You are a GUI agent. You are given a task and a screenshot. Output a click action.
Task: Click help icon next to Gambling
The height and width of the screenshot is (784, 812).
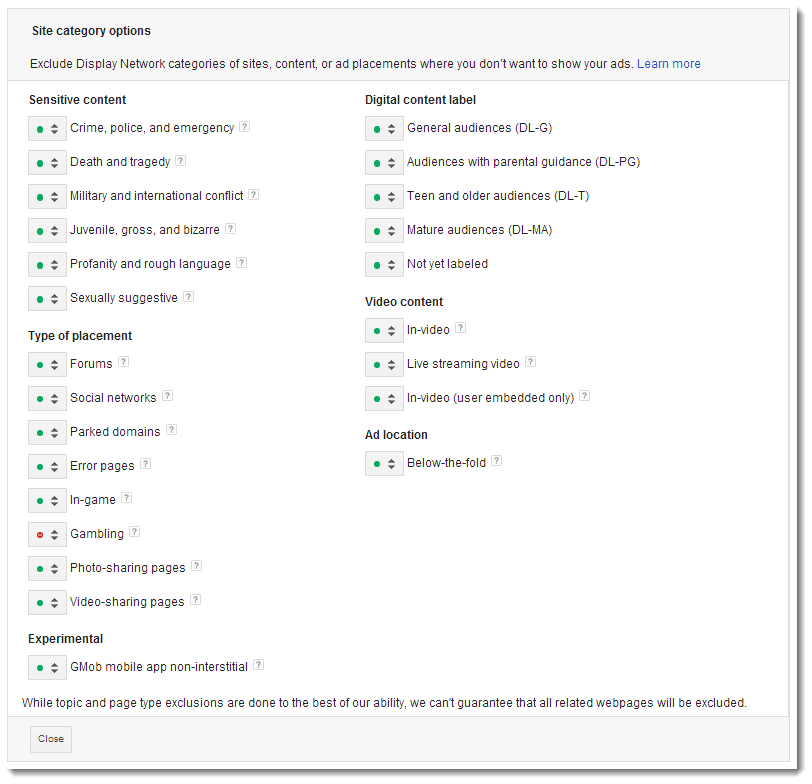point(135,533)
